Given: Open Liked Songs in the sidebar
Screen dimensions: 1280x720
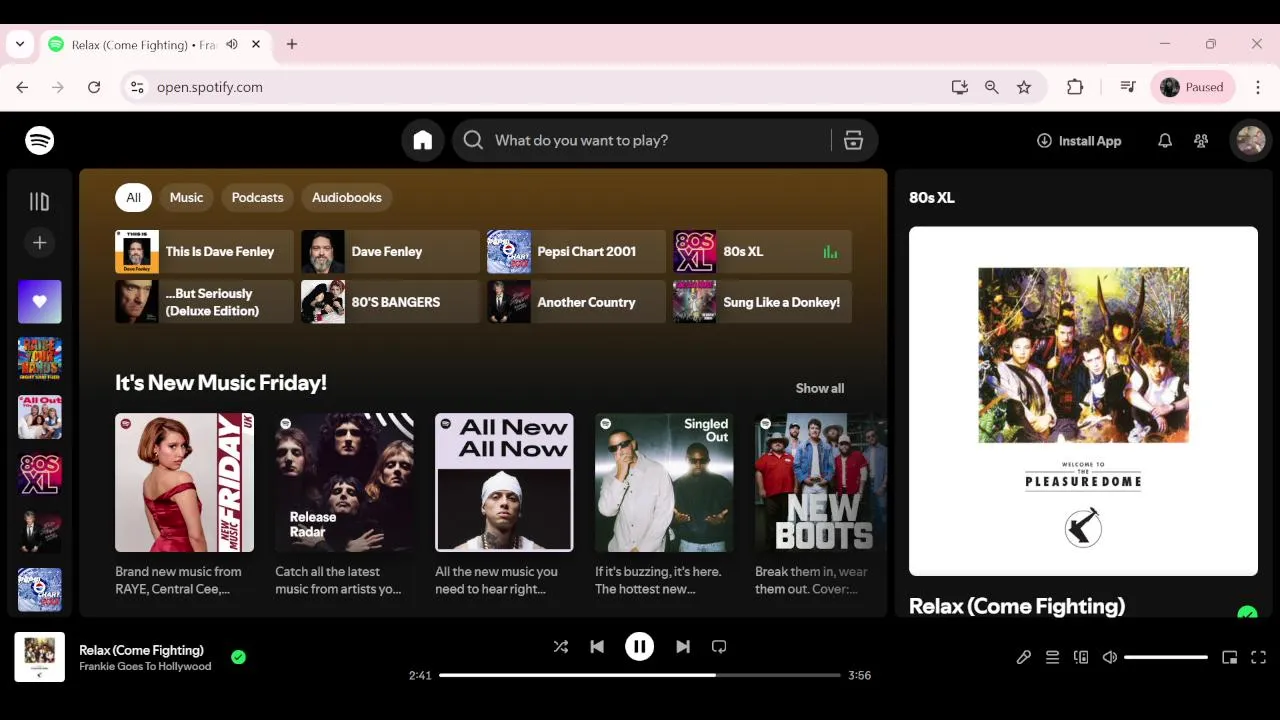Looking at the screenshot, I should coord(39,302).
